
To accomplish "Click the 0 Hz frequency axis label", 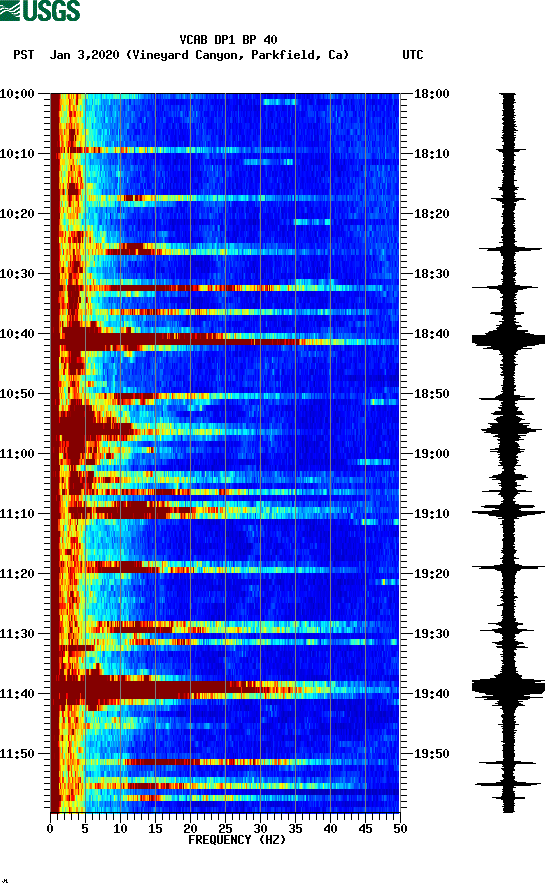I will (50, 828).
